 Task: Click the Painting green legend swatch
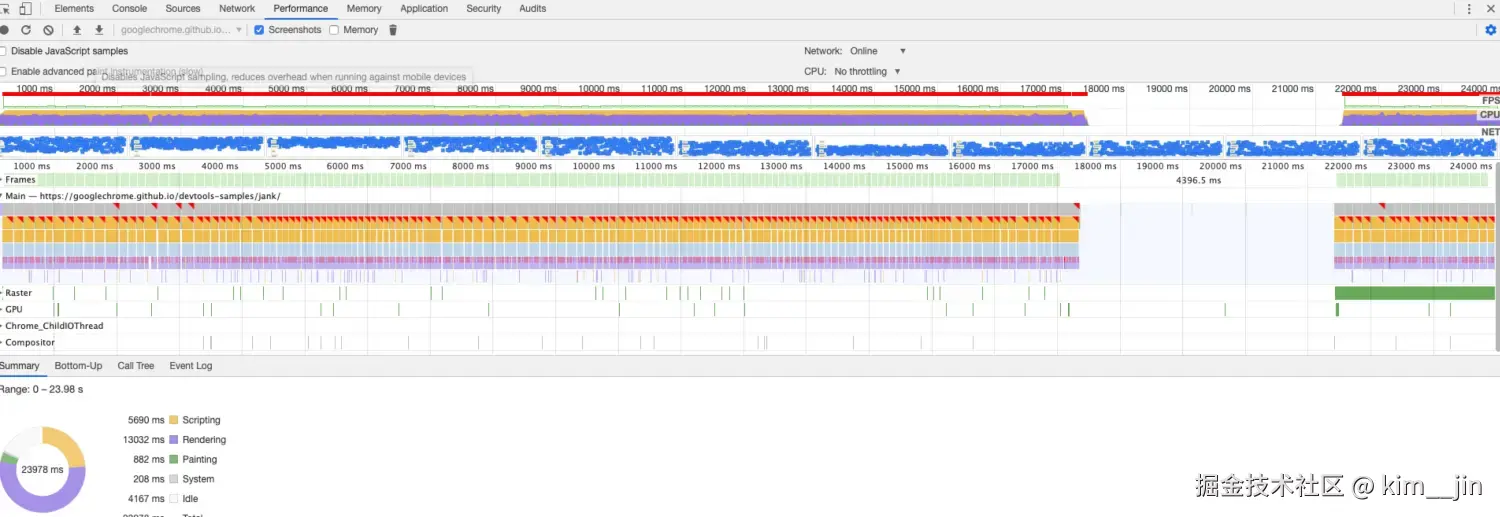click(x=174, y=460)
